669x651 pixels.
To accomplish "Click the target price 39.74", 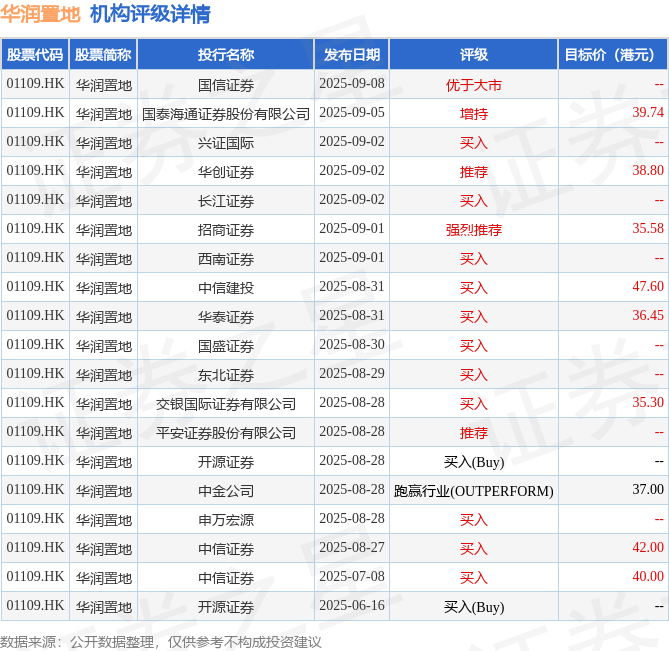I will 648,112.
